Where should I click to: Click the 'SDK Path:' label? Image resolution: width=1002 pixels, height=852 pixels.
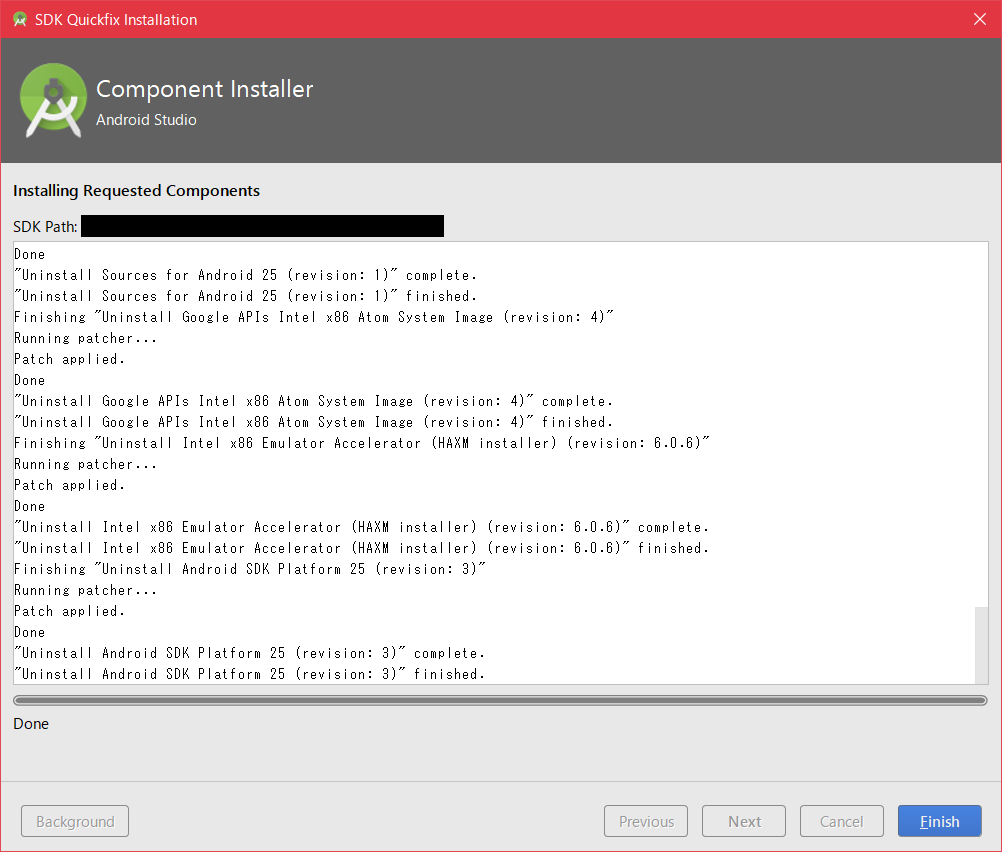(x=45, y=226)
